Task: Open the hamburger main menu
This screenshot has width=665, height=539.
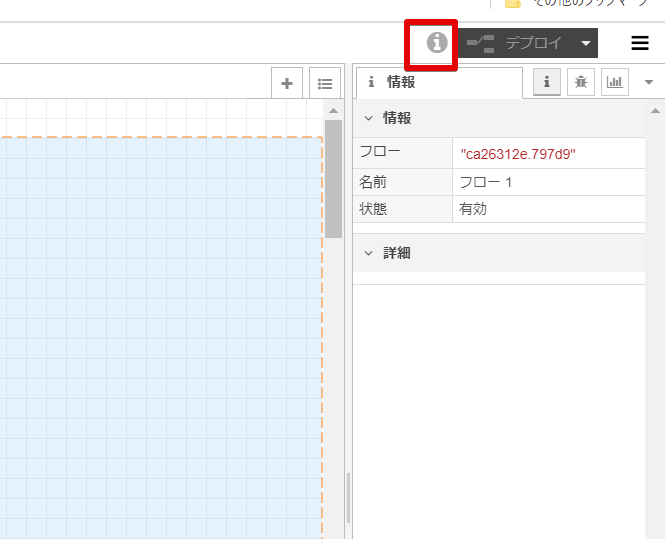Action: pyautogui.click(x=640, y=43)
